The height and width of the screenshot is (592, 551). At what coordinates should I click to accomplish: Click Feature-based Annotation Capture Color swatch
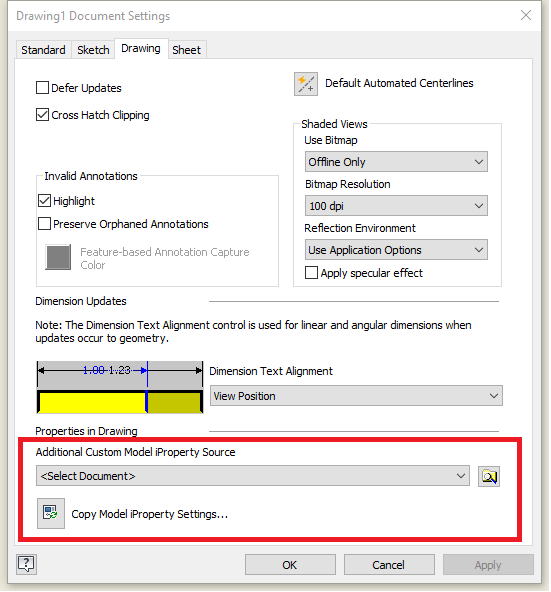click(x=58, y=257)
